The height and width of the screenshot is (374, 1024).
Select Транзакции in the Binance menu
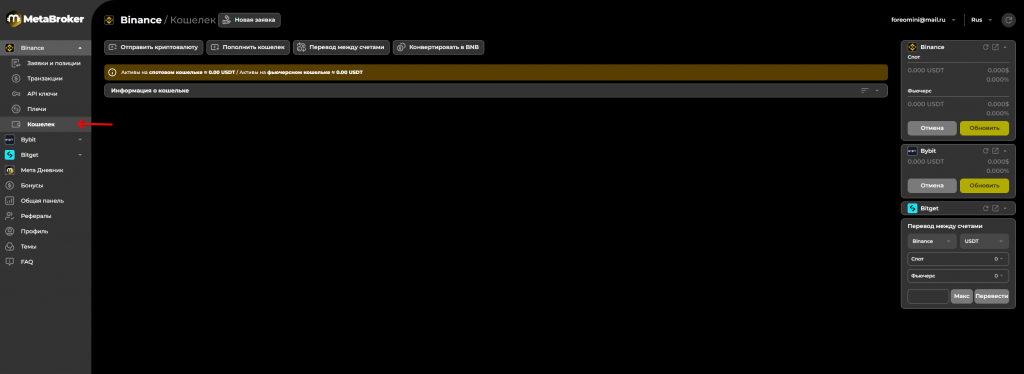pyautogui.click(x=46, y=78)
